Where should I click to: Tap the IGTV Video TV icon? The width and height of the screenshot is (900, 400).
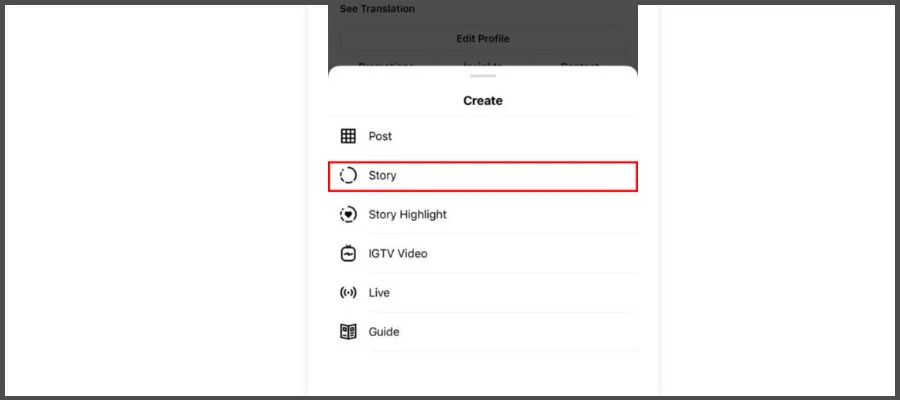click(x=348, y=253)
